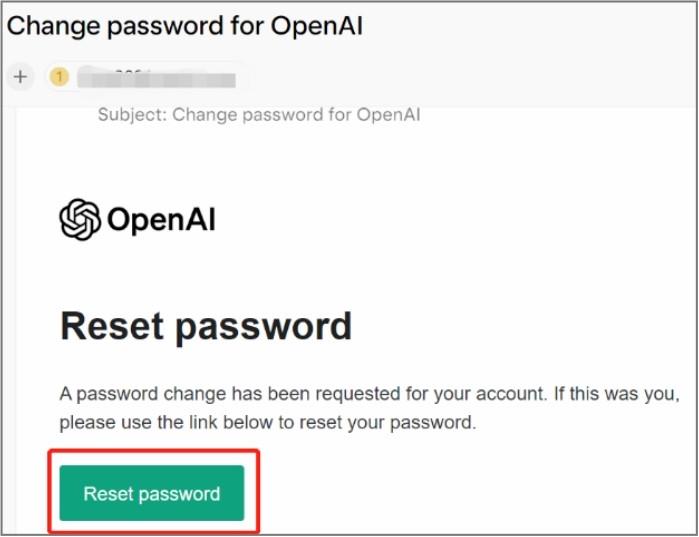This screenshot has width=699, height=537.
Task: Click the line please use the link below
Action: click(268, 422)
